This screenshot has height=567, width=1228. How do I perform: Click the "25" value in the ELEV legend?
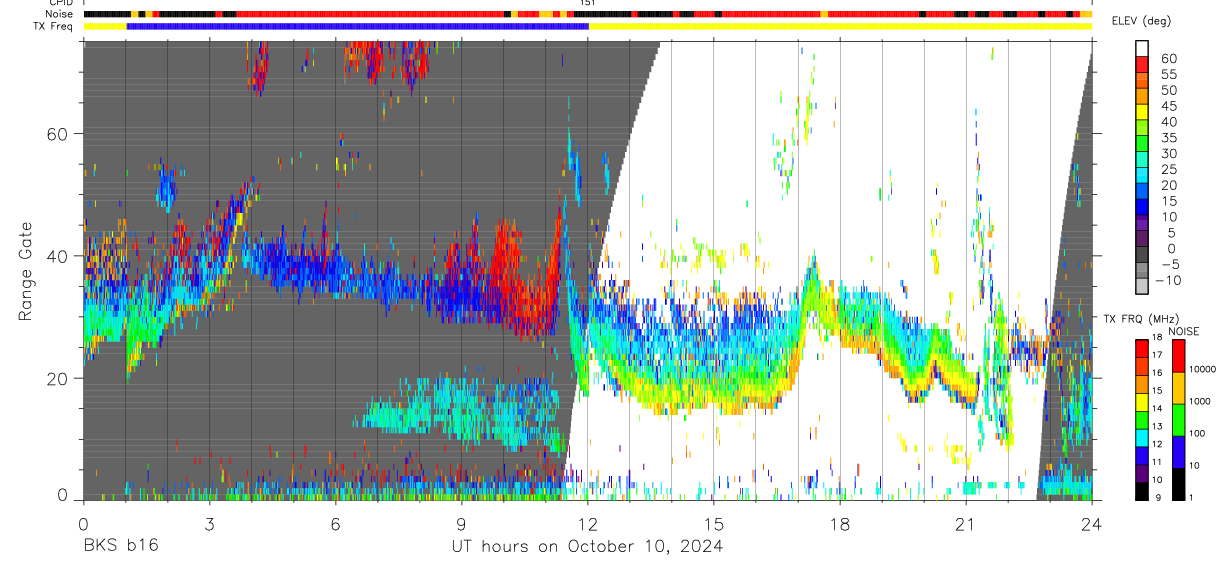pos(1168,169)
